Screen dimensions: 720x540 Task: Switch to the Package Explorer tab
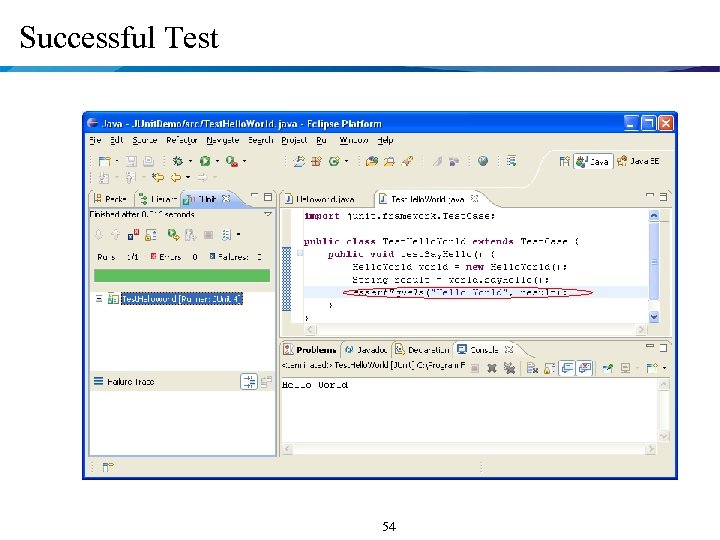click(110, 199)
